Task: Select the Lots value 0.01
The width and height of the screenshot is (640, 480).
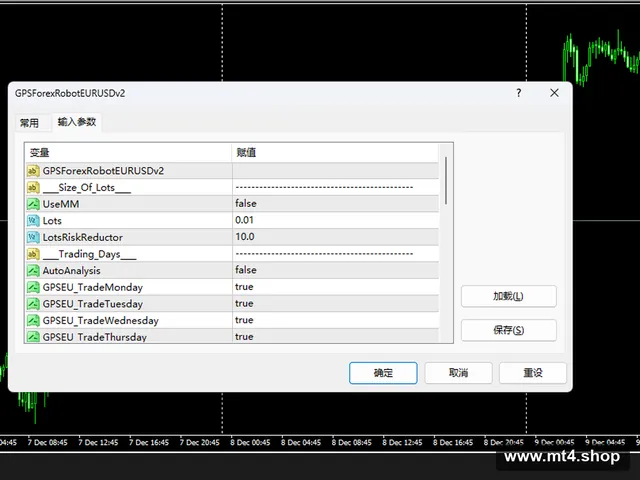Action: (x=336, y=220)
